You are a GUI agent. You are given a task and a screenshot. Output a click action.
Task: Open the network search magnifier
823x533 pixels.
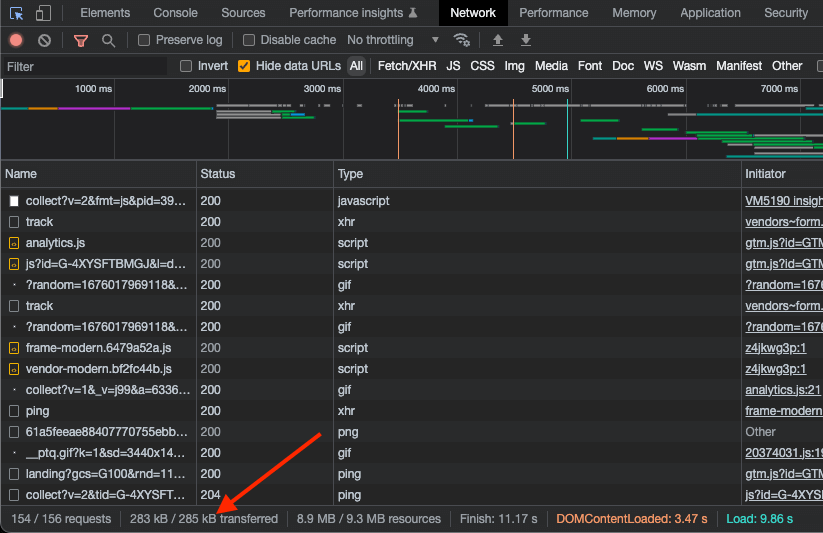[108, 40]
